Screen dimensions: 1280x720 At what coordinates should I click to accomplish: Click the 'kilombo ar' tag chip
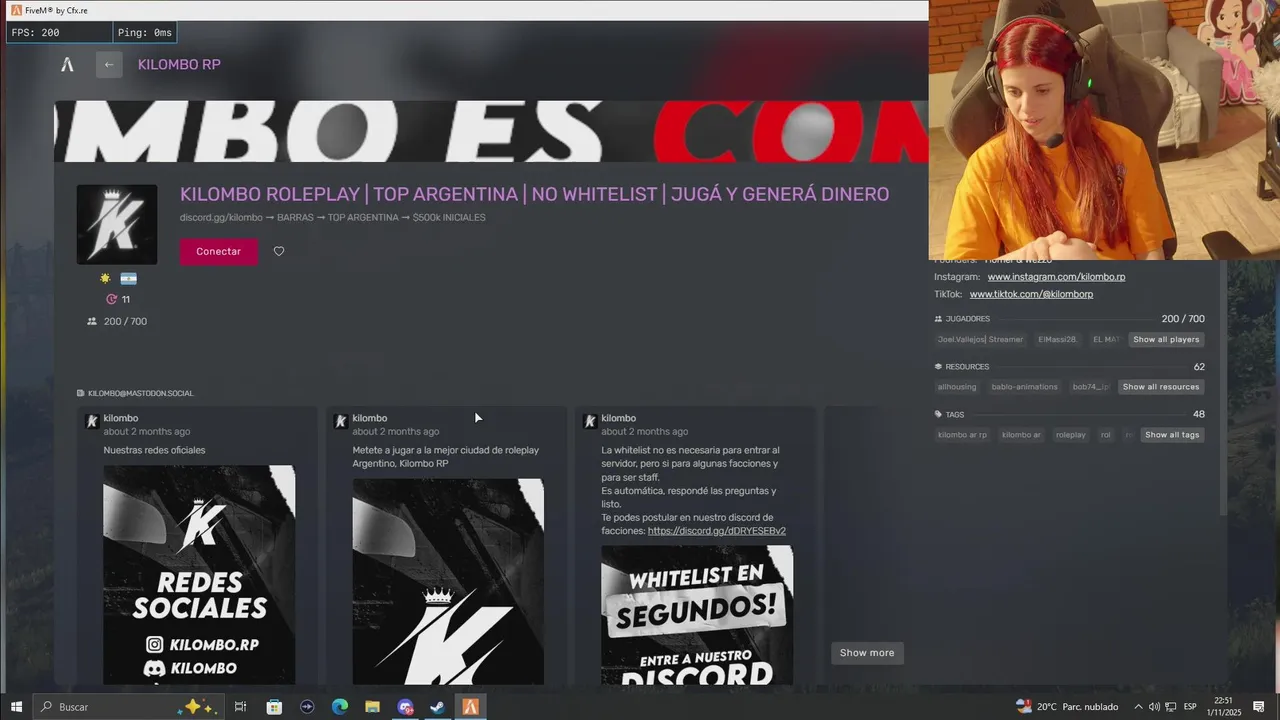(1021, 435)
